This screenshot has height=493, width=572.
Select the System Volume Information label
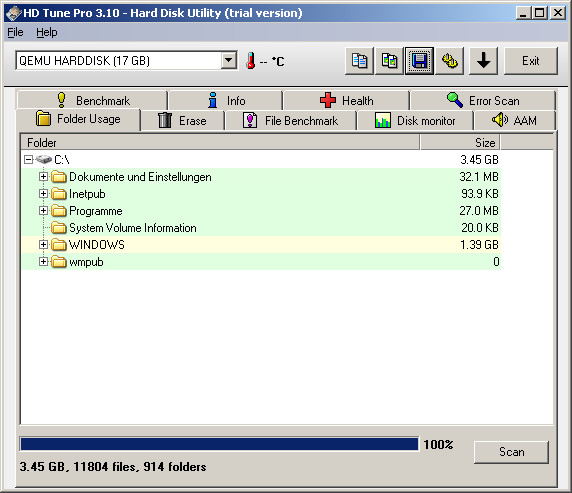[x=133, y=228]
